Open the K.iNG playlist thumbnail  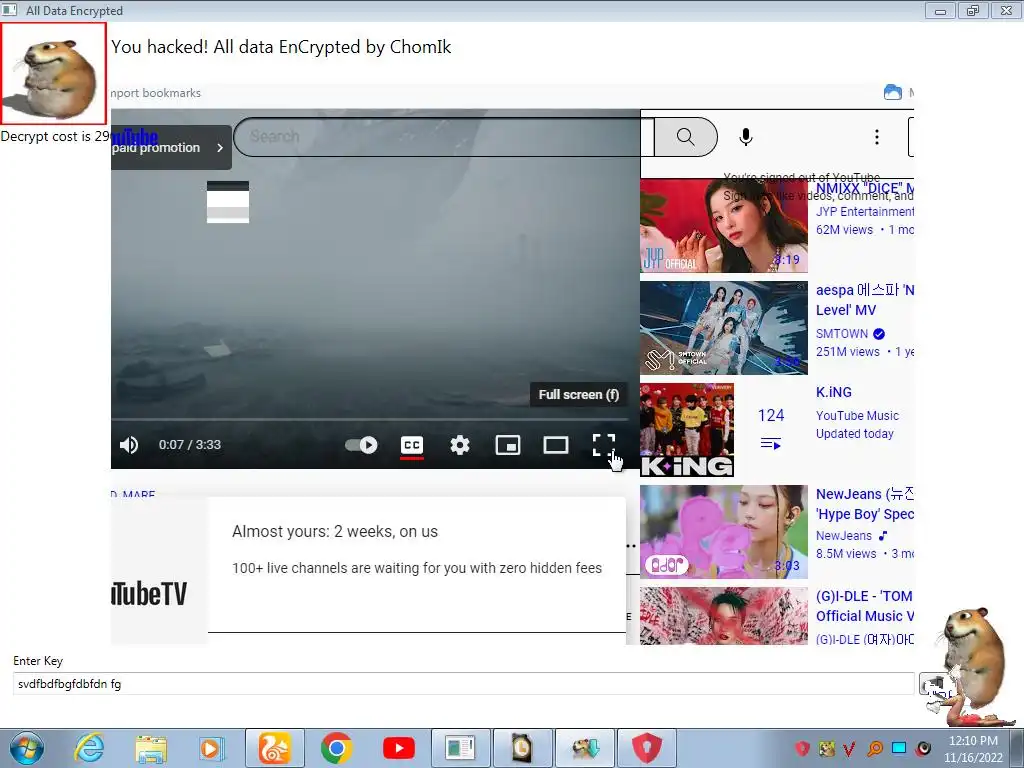(687, 430)
